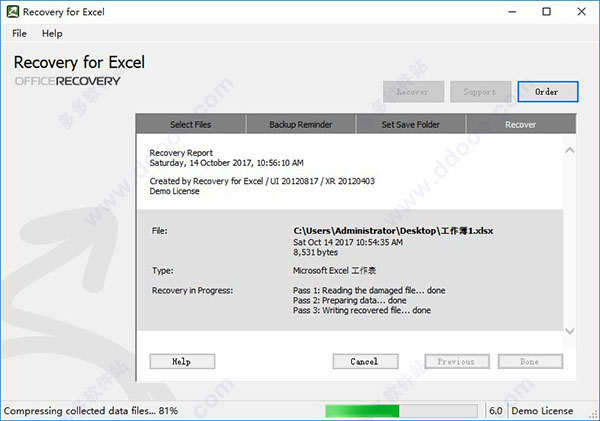Viewport: 600px width, 421px height.
Task: Click 'Pass 2: Preparing data... done'
Action: [x=350, y=300]
